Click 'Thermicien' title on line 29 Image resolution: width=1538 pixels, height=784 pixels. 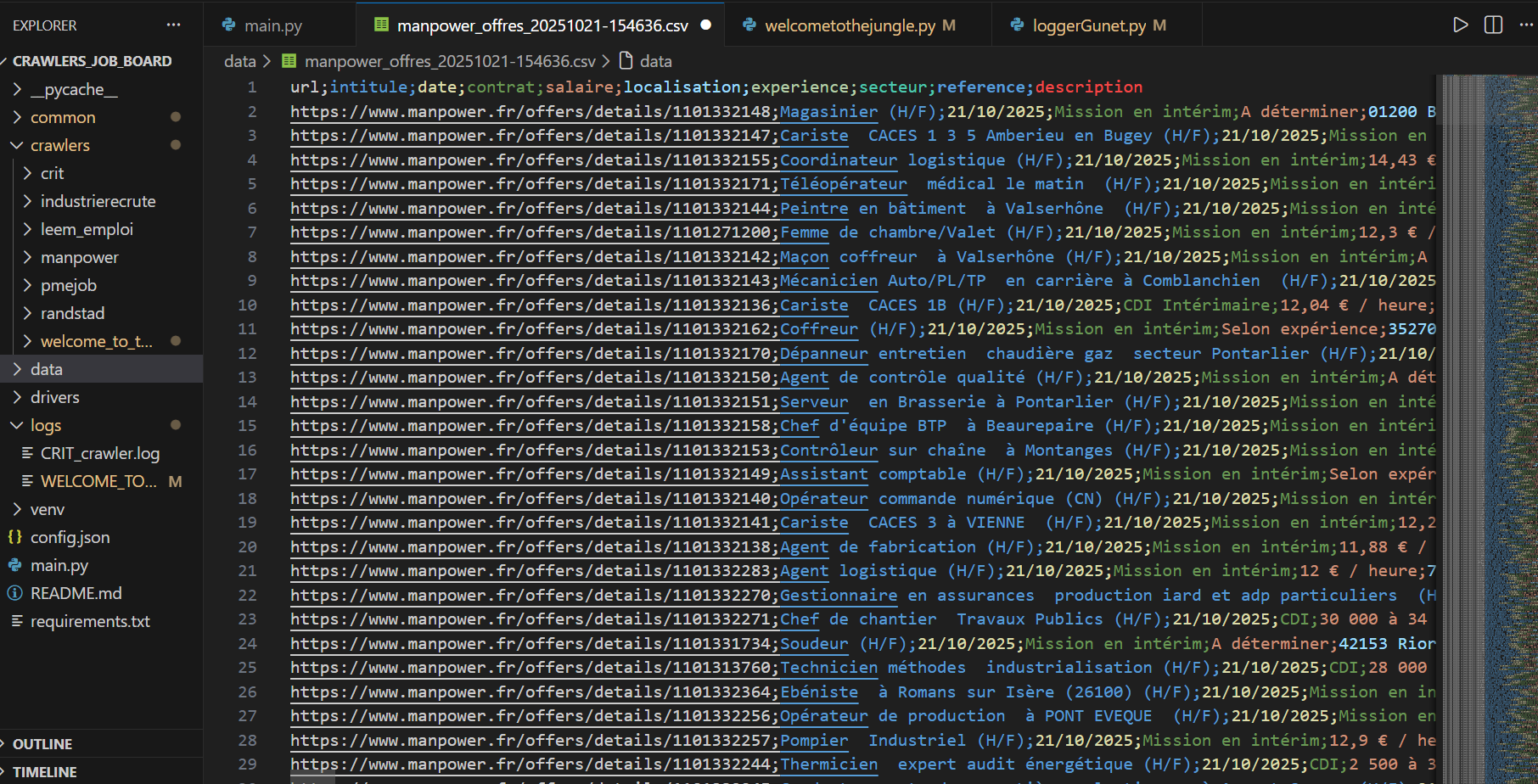point(828,764)
